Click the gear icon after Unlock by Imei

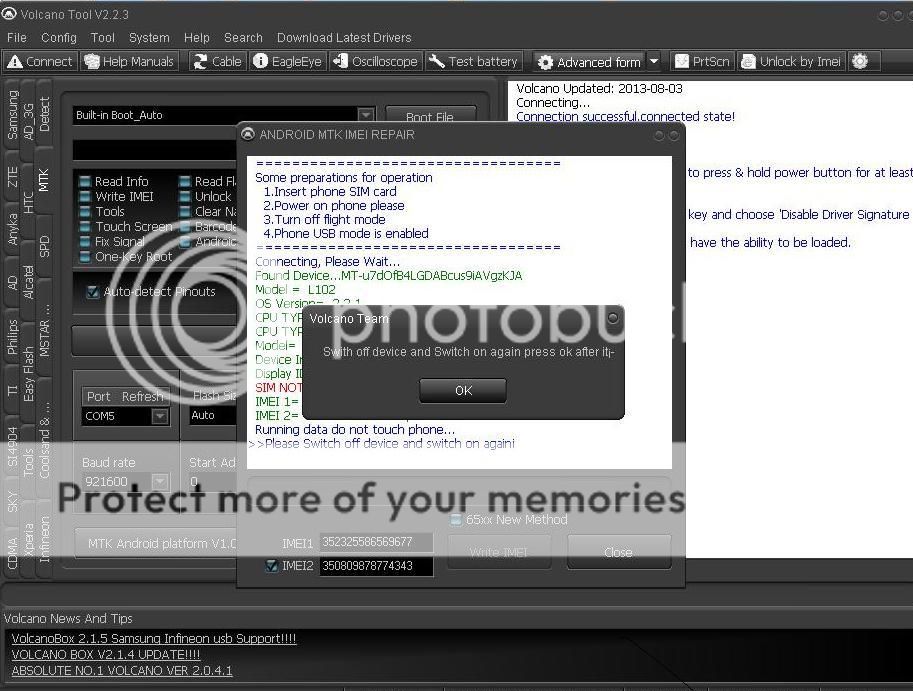tap(860, 61)
